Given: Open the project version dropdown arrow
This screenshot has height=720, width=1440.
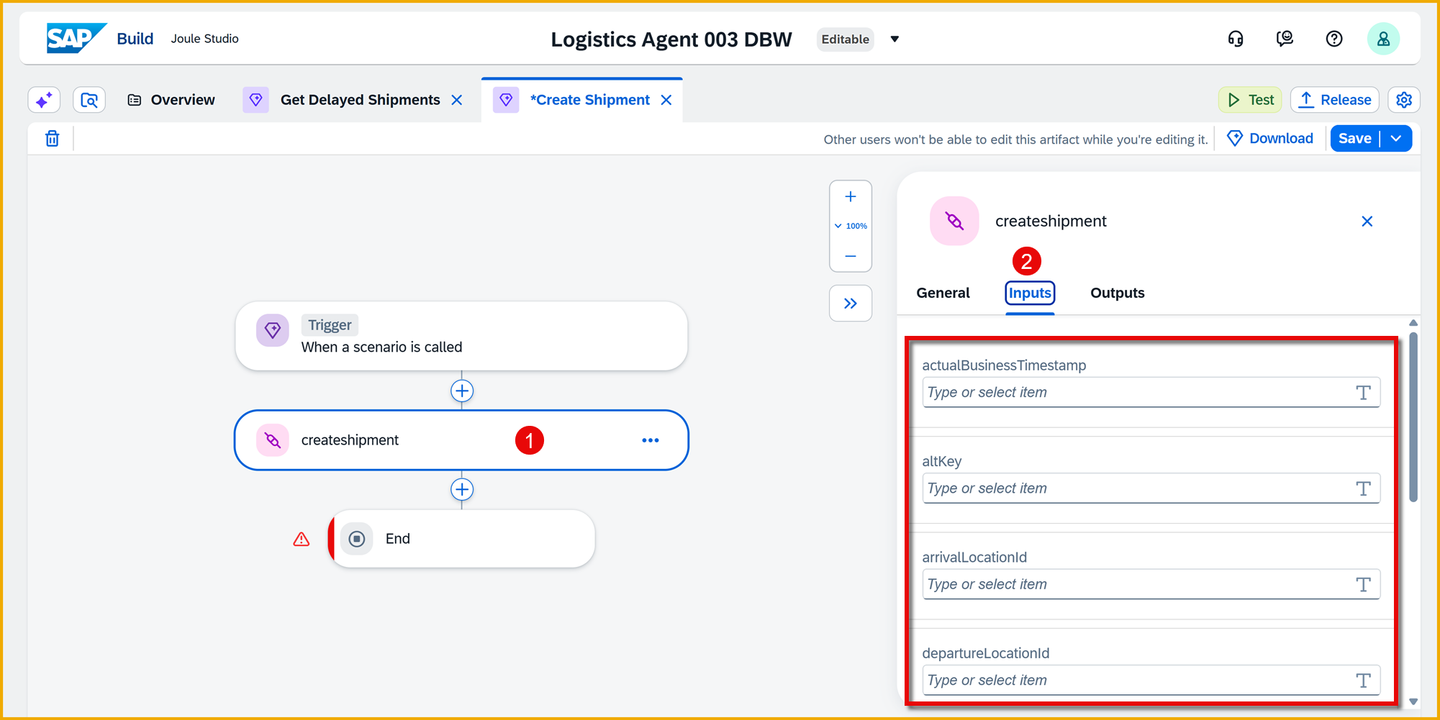Looking at the screenshot, I should (x=895, y=40).
